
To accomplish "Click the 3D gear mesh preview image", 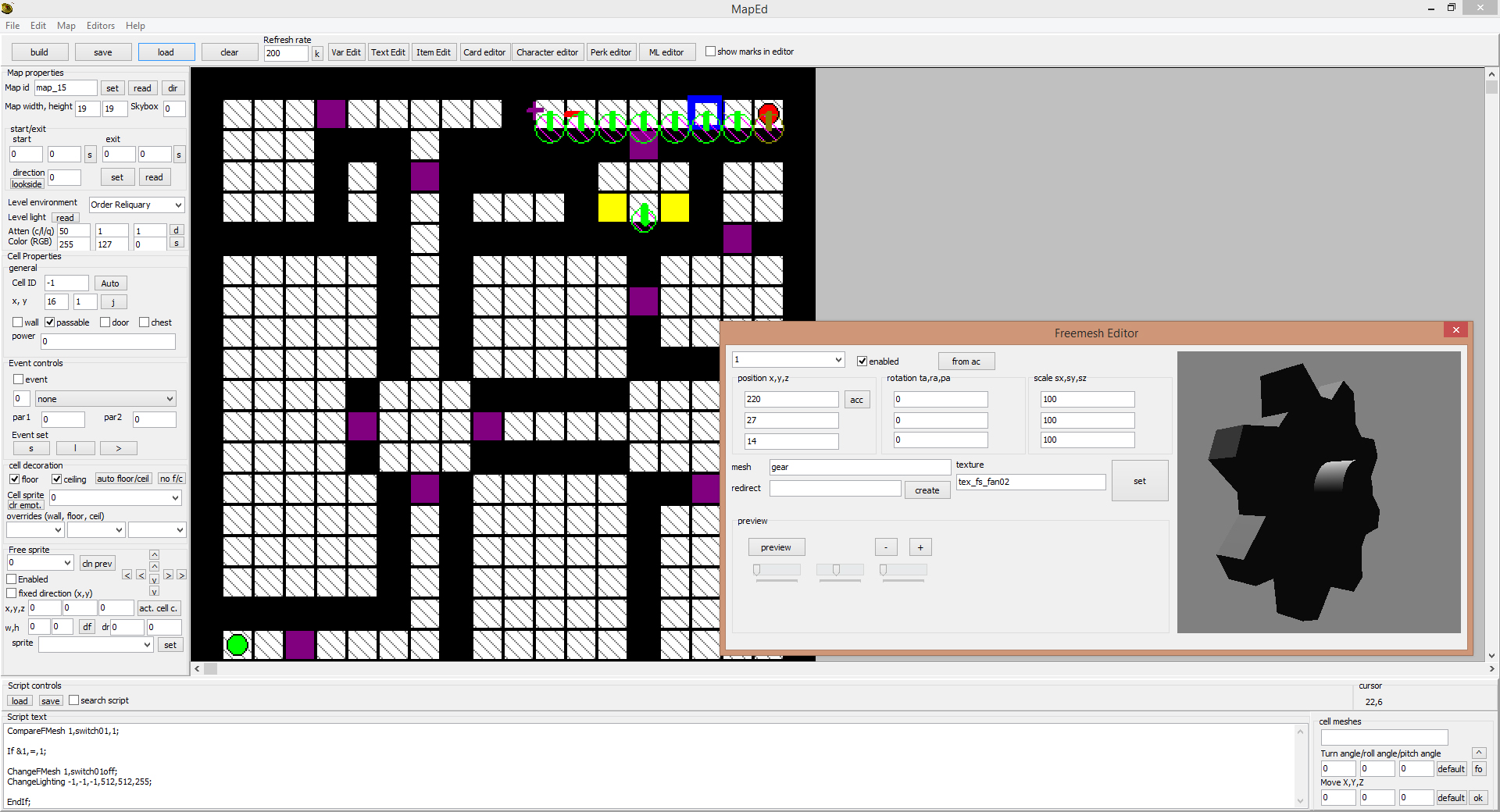I will 1319,492.
